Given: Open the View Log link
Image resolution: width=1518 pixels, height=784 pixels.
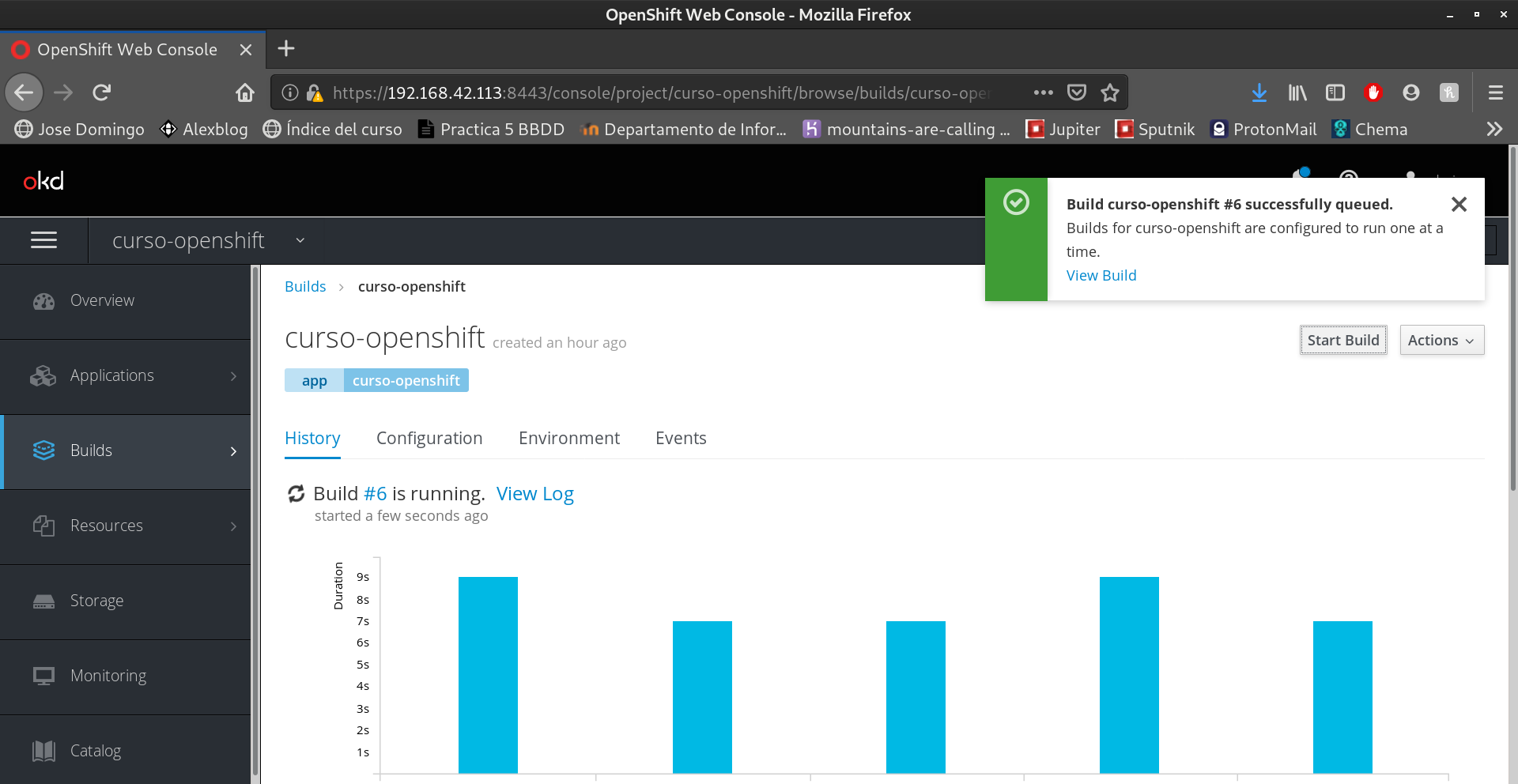Looking at the screenshot, I should tap(534, 494).
